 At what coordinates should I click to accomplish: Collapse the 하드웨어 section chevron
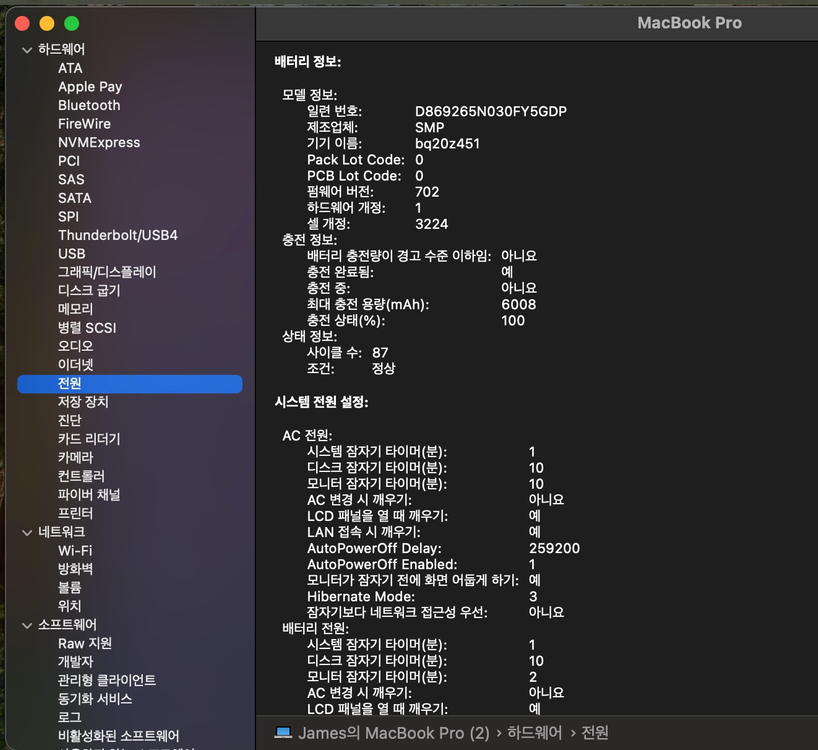click(27, 50)
